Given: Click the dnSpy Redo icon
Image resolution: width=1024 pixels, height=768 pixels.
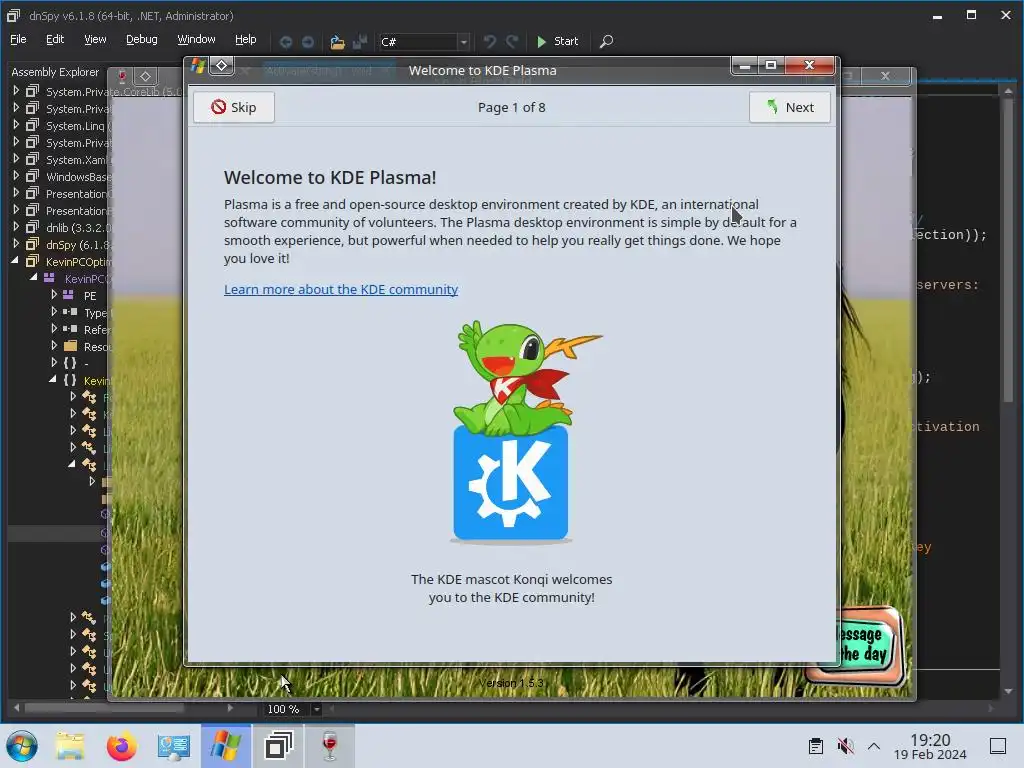Looking at the screenshot, I should [512, 42].
